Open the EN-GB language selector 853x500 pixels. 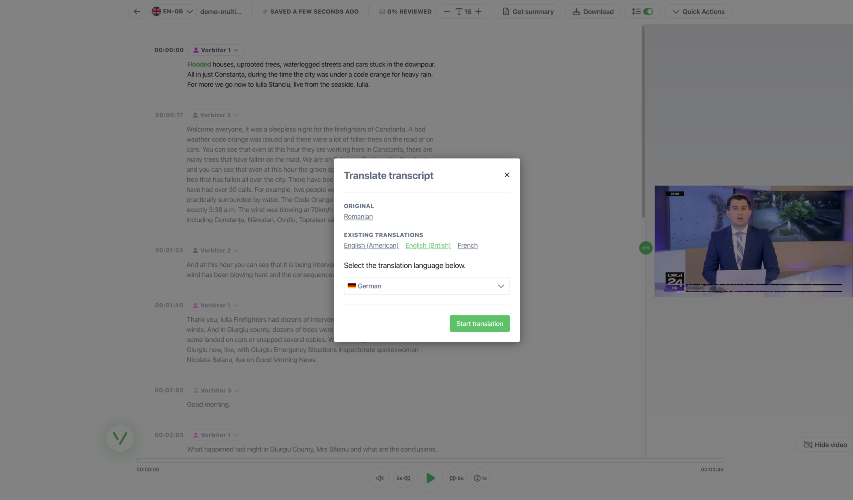coord(172,11)
